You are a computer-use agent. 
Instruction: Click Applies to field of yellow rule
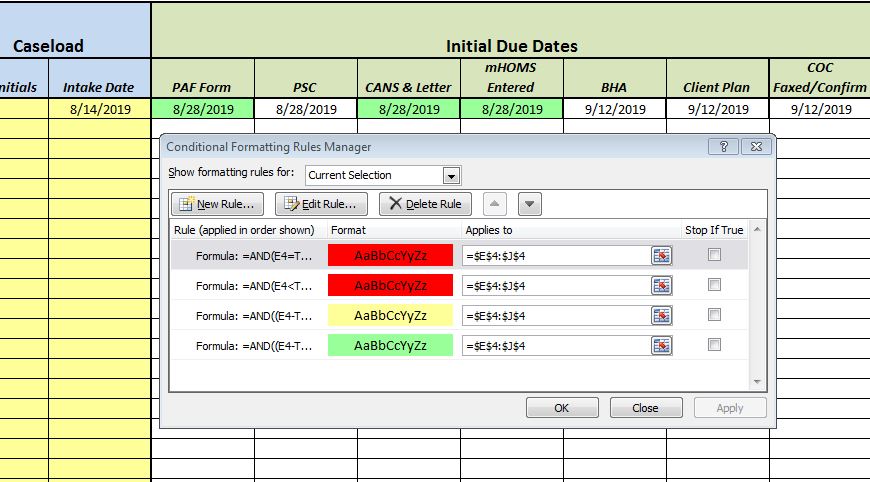[x=557, y=316]
